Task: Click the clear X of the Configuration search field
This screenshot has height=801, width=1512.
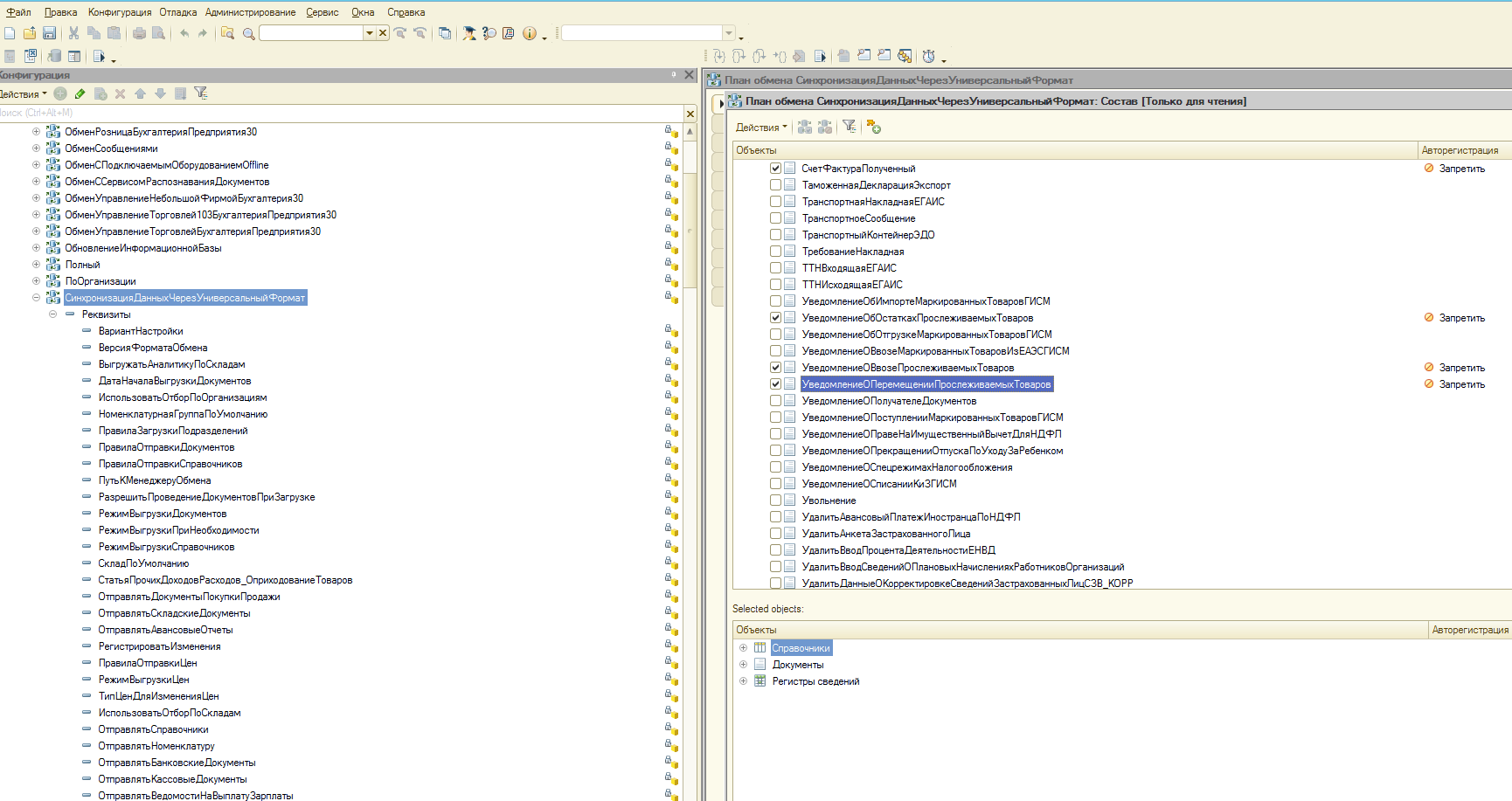Action: point(690,114)
